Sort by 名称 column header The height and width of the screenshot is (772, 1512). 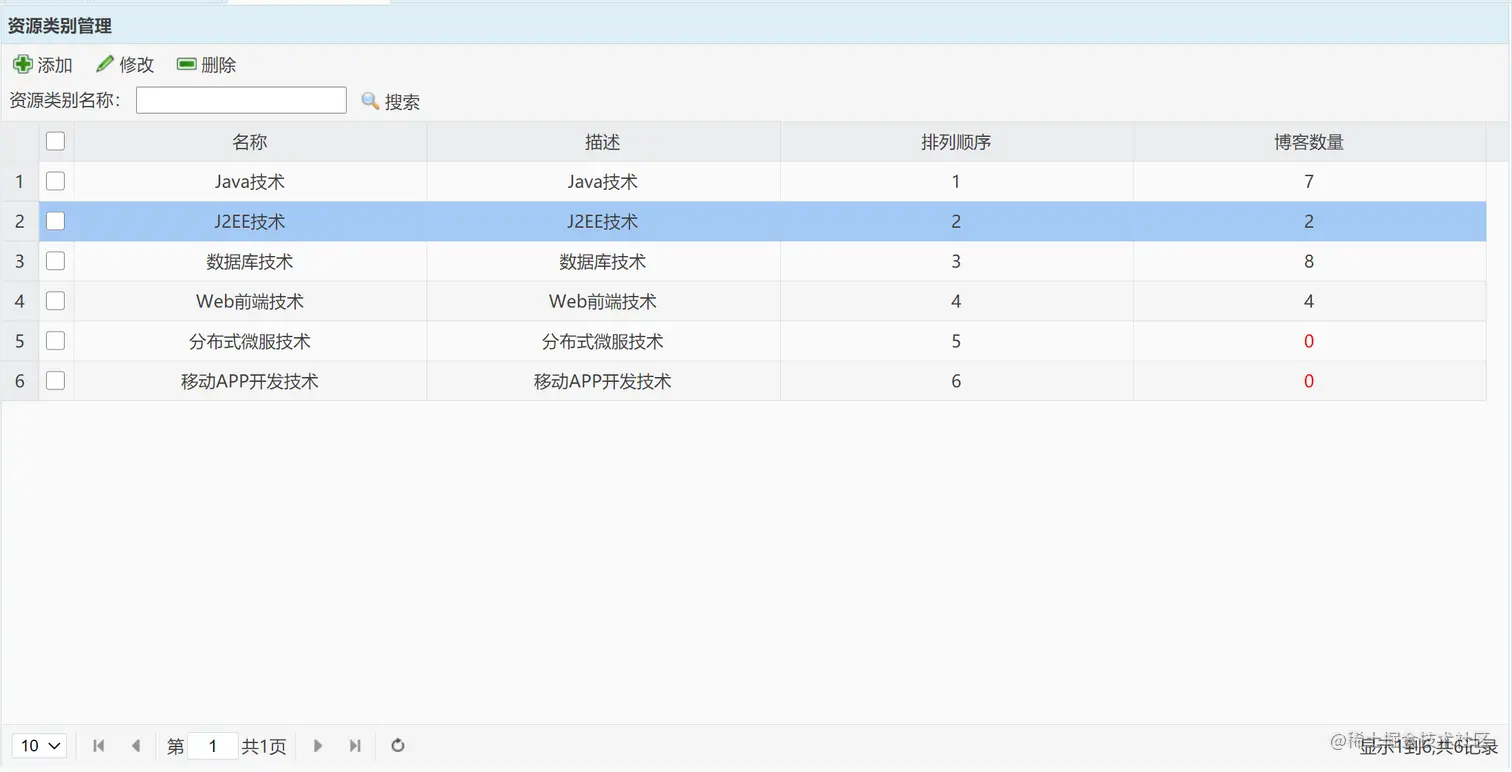[x=250, y=142]
